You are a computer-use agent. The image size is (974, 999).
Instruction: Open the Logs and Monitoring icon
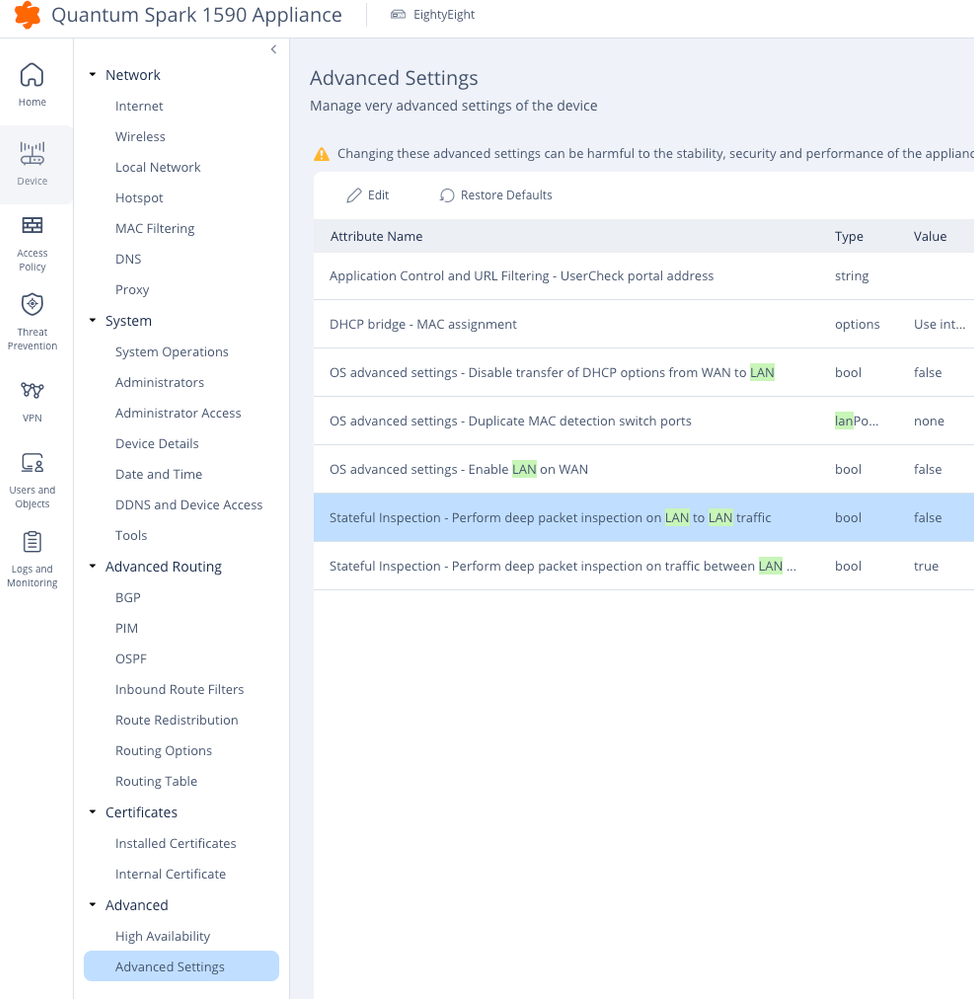click(32, 542)
